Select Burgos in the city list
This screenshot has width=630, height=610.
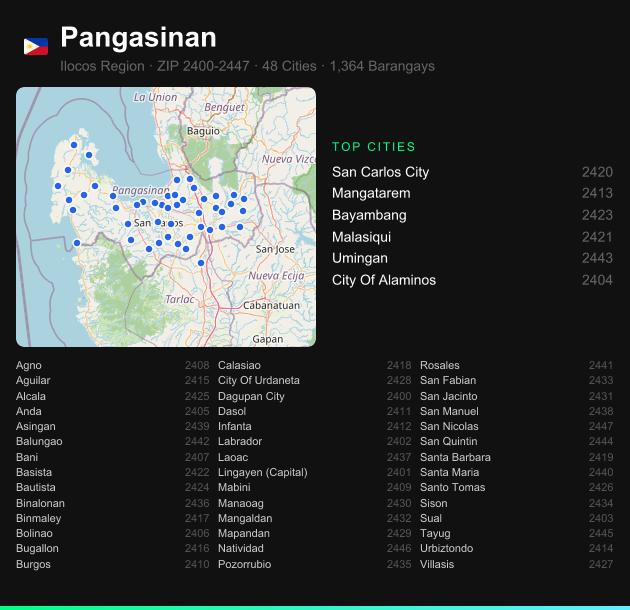[x=112, y=564]
